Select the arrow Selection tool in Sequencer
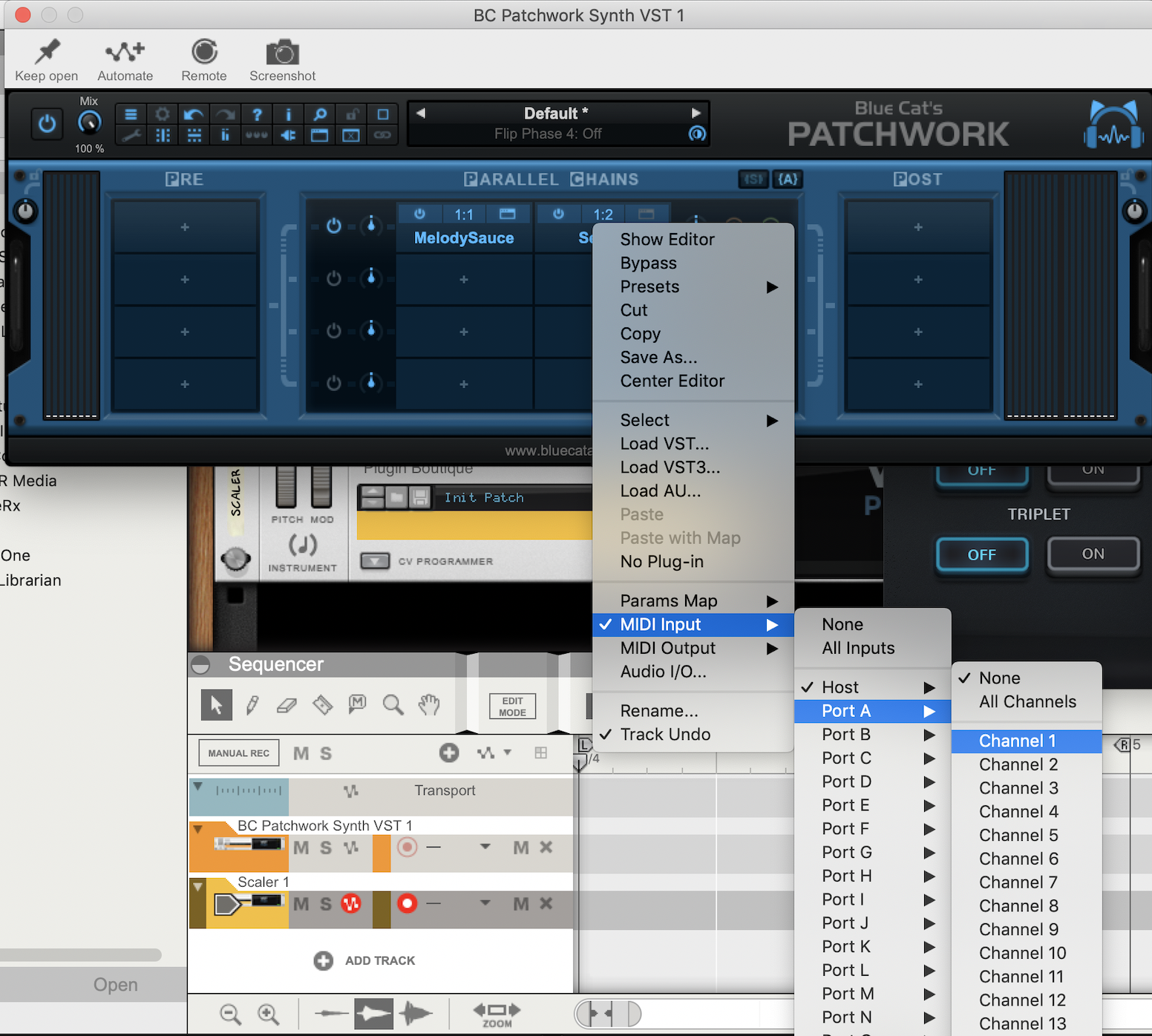The height and width of the screenshot is (1036, 1152). pos(217,704)
